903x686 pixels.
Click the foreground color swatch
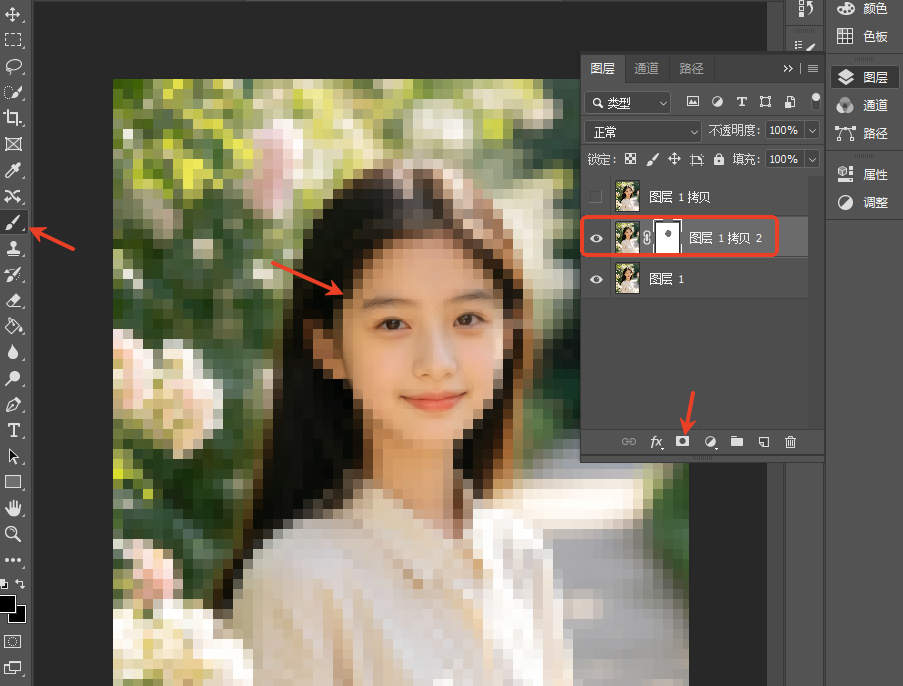(x=7, y=604)
